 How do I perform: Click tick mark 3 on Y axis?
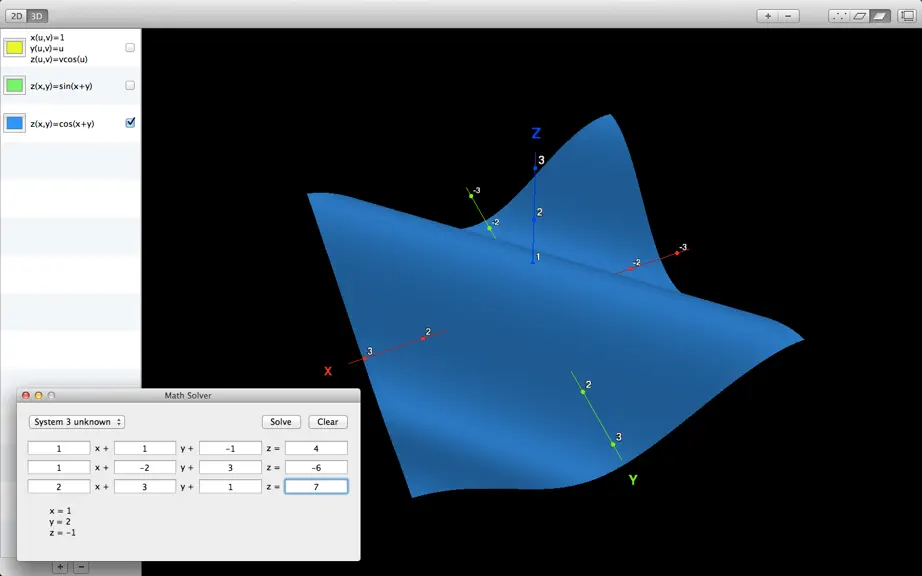point(619,437)
